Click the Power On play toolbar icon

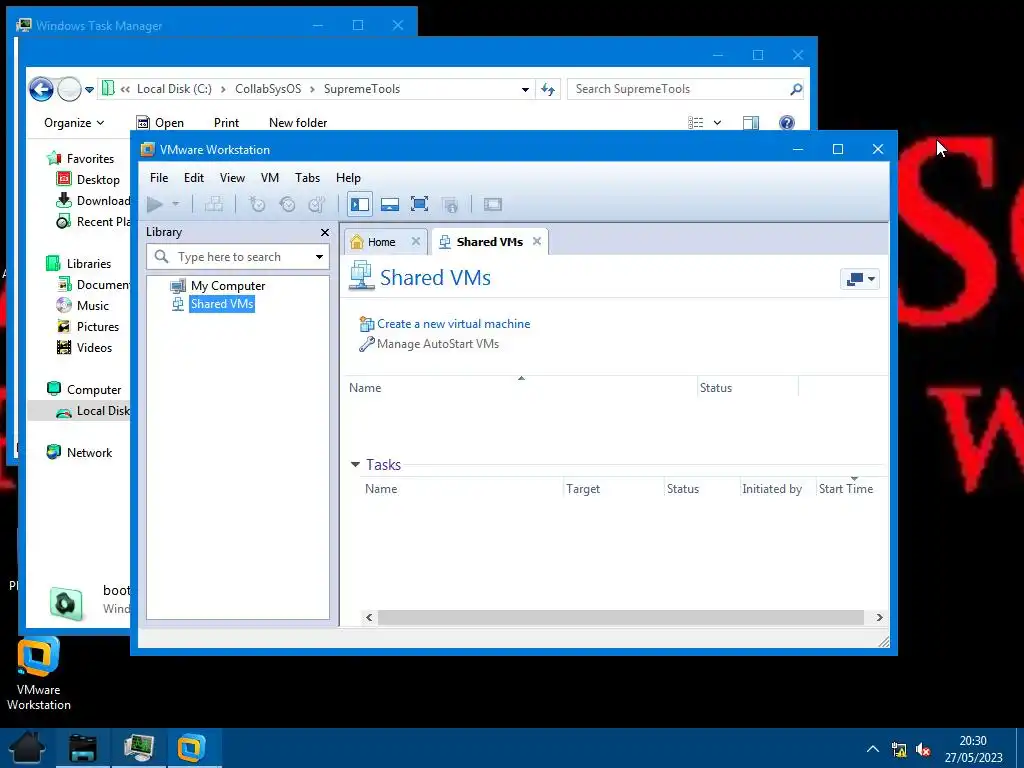tap(155, 204)
